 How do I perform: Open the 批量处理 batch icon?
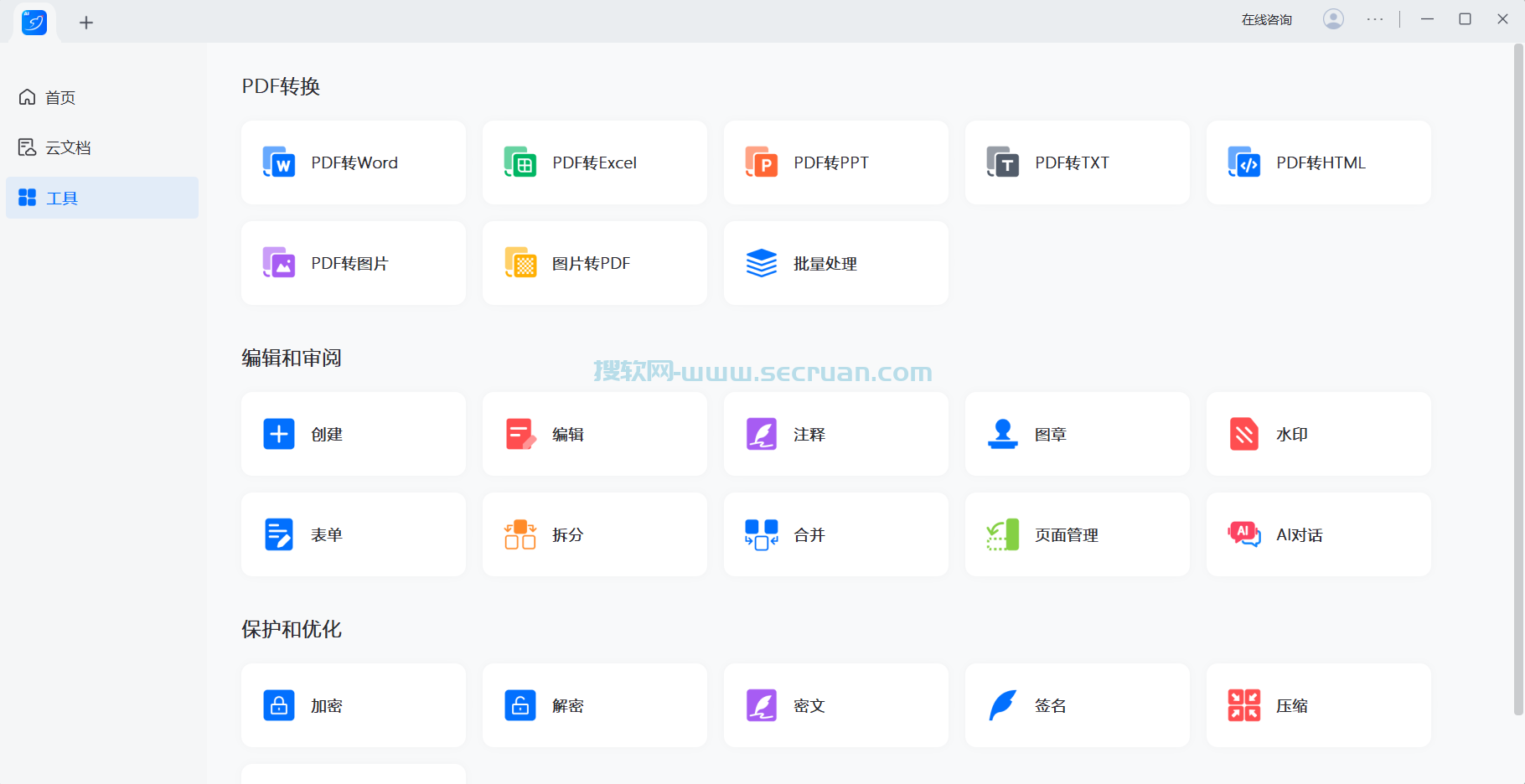761,263
